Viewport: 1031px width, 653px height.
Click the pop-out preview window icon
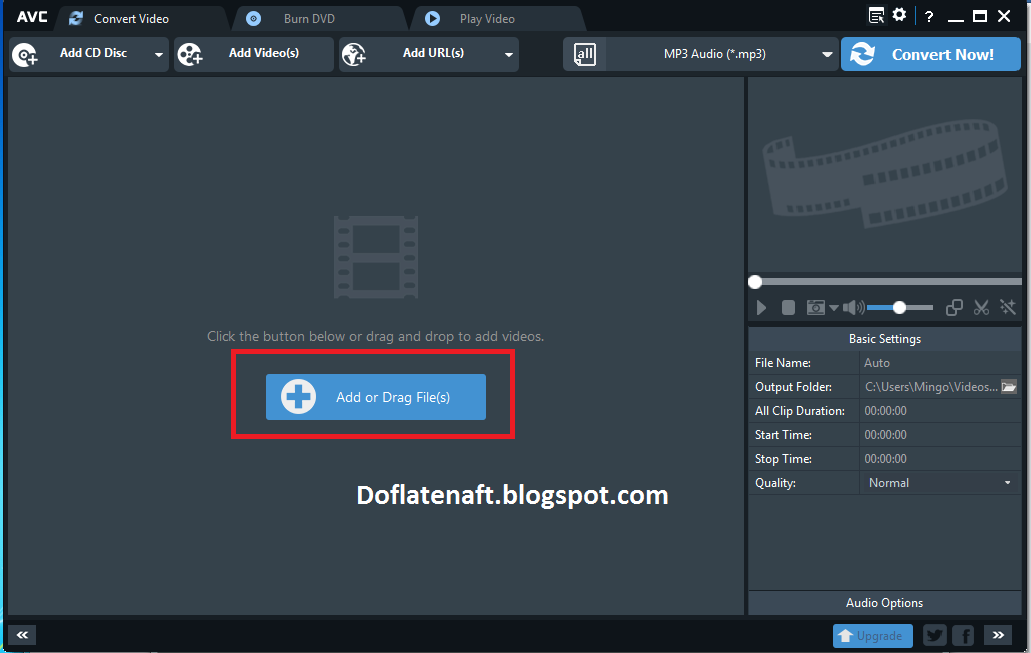point(954,308)
